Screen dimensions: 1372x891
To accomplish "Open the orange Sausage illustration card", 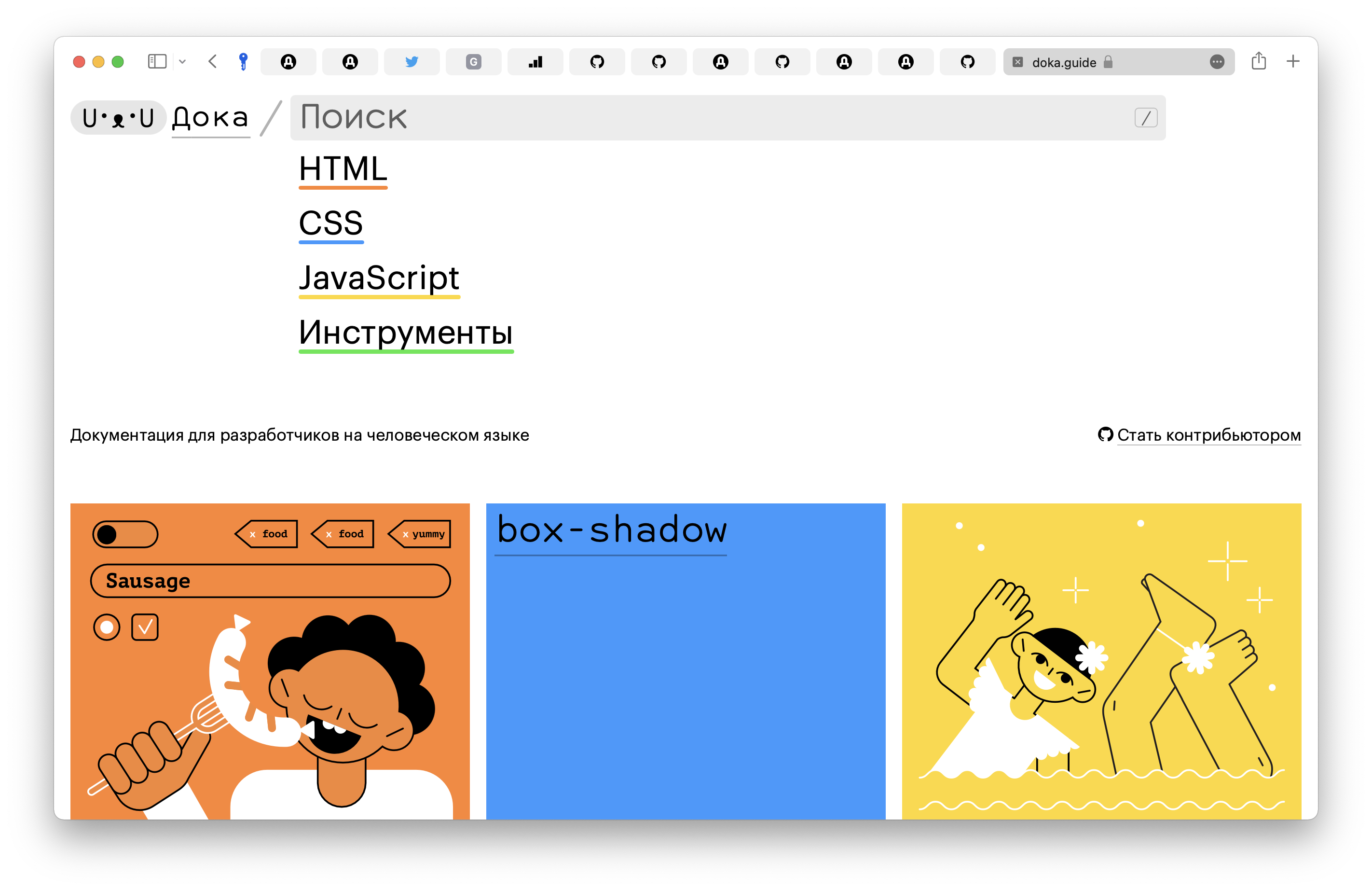I will click(270, 661).
